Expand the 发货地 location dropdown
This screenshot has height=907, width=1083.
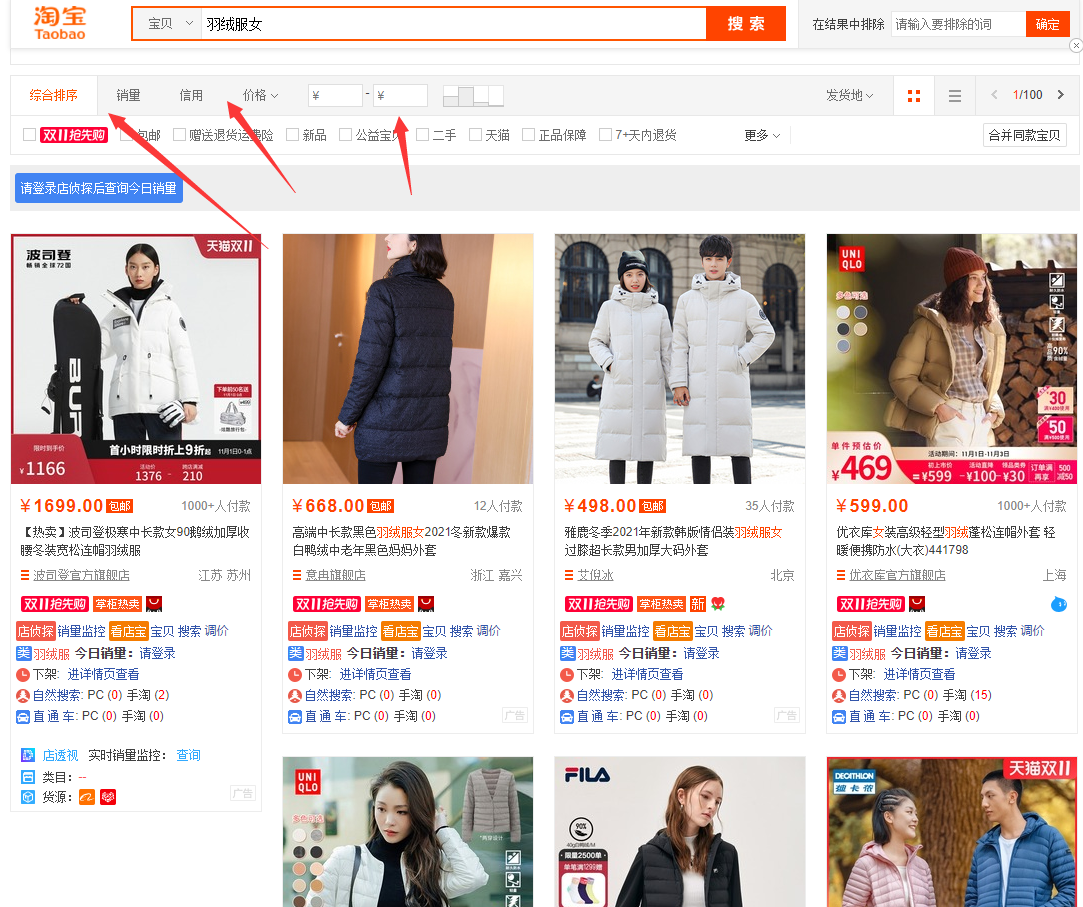[x=850, y=95]
